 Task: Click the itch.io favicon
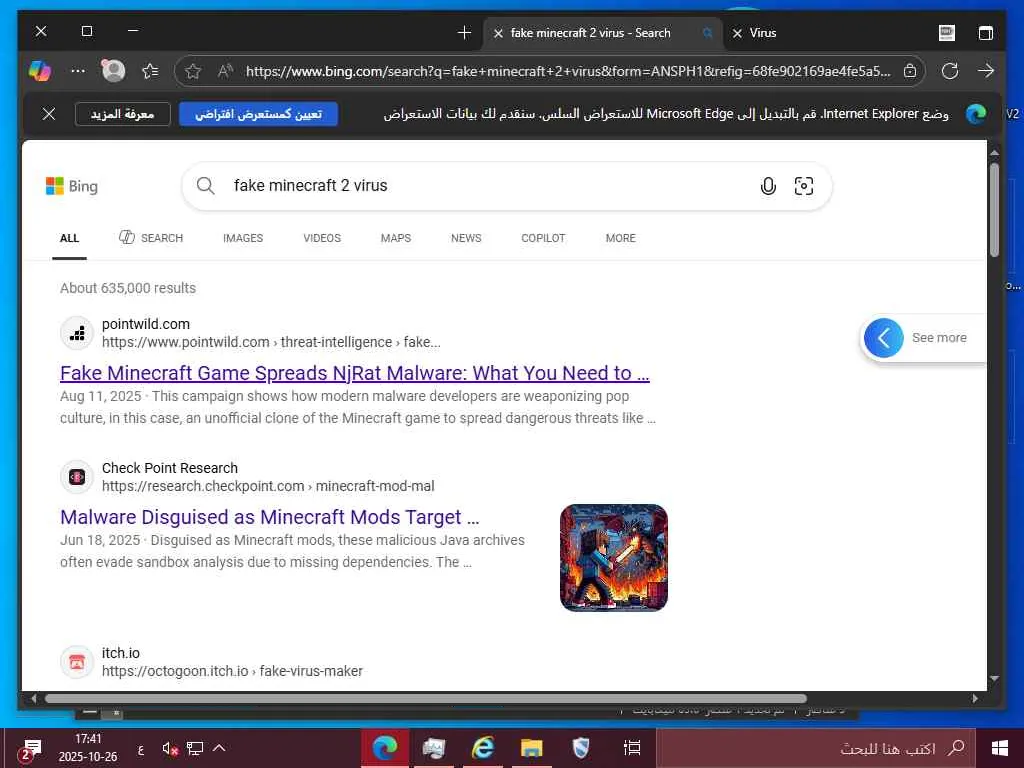(77, 662)
